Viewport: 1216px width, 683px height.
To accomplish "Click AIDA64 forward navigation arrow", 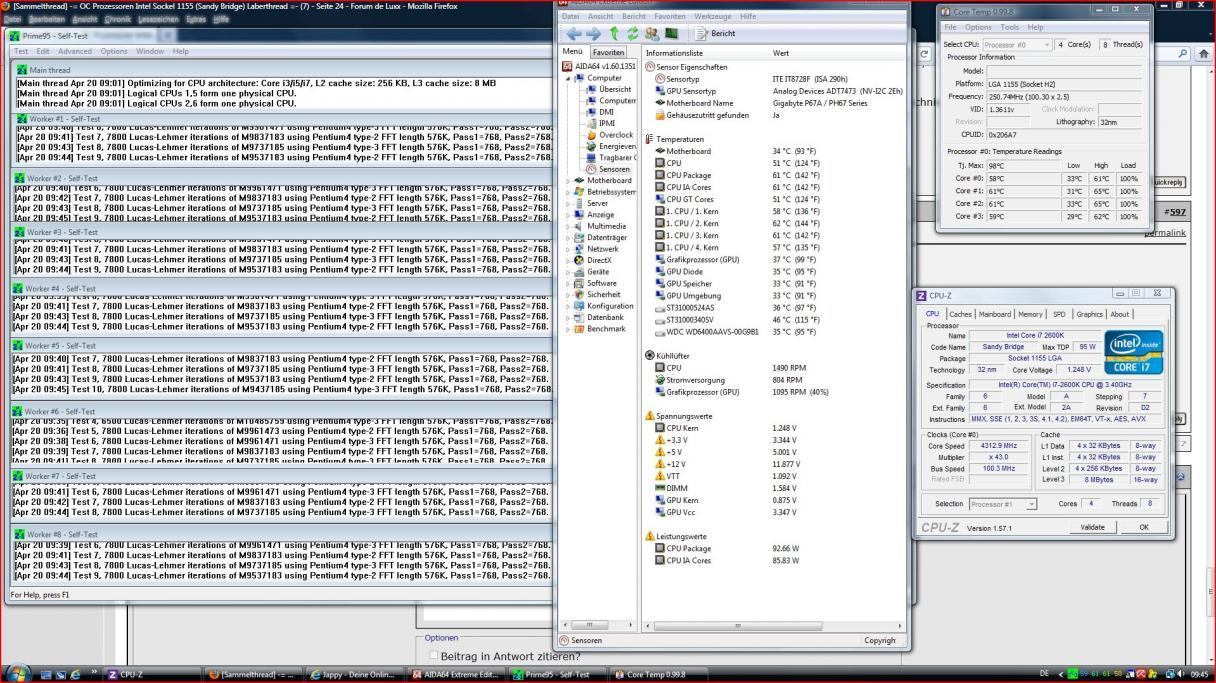I will pos(593,34).
